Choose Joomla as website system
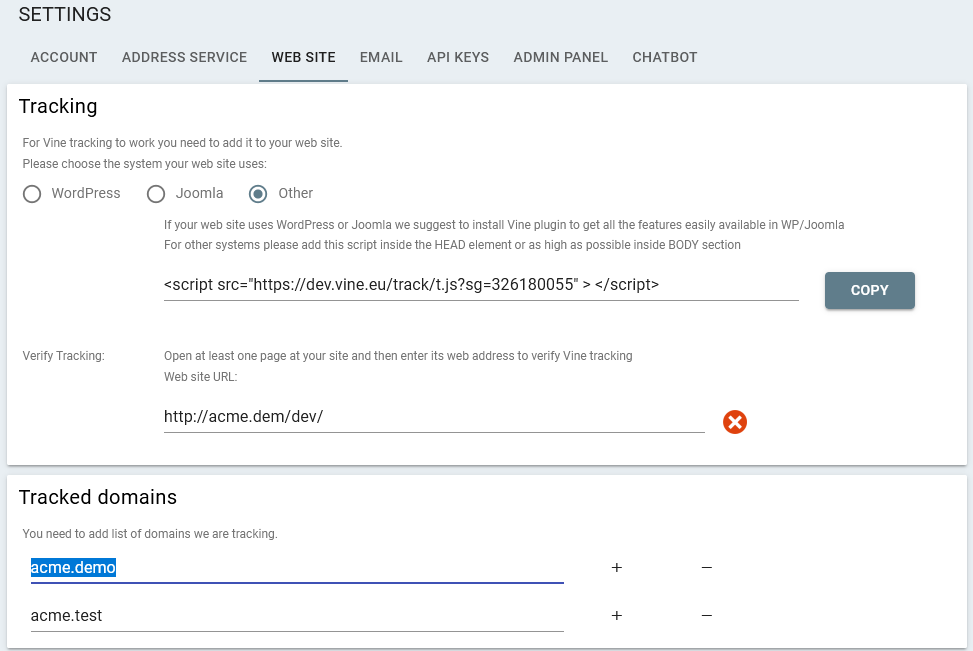The width and height of the screenshot is (973, 651). [156, 193]
